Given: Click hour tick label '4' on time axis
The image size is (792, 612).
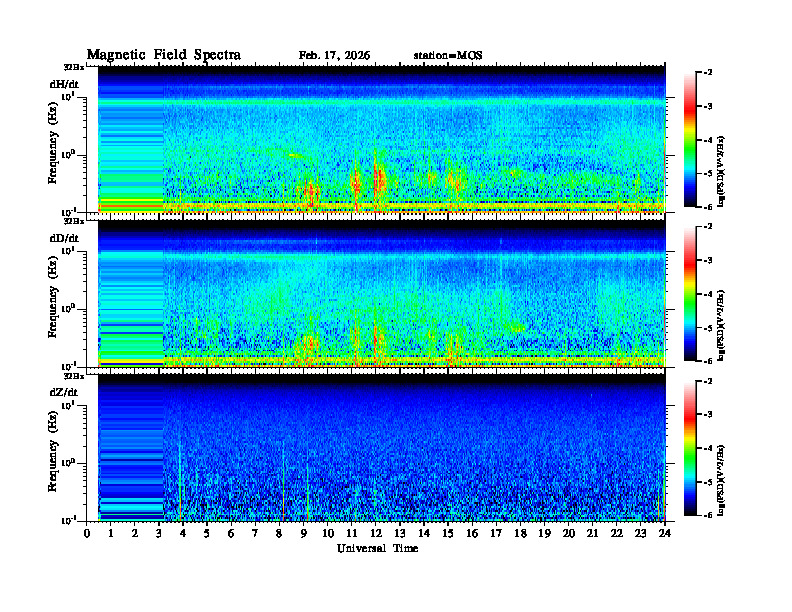Looking at the screenshot, I should coord(183,534).
